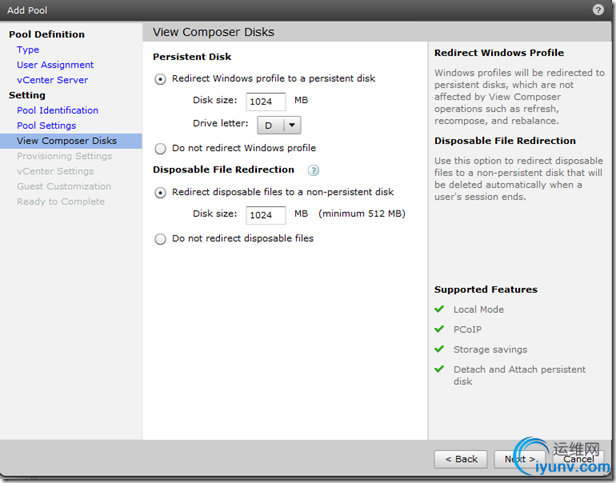Focus the Persistent Disk size field
616x483 pixels.
(x=266, y=102)
